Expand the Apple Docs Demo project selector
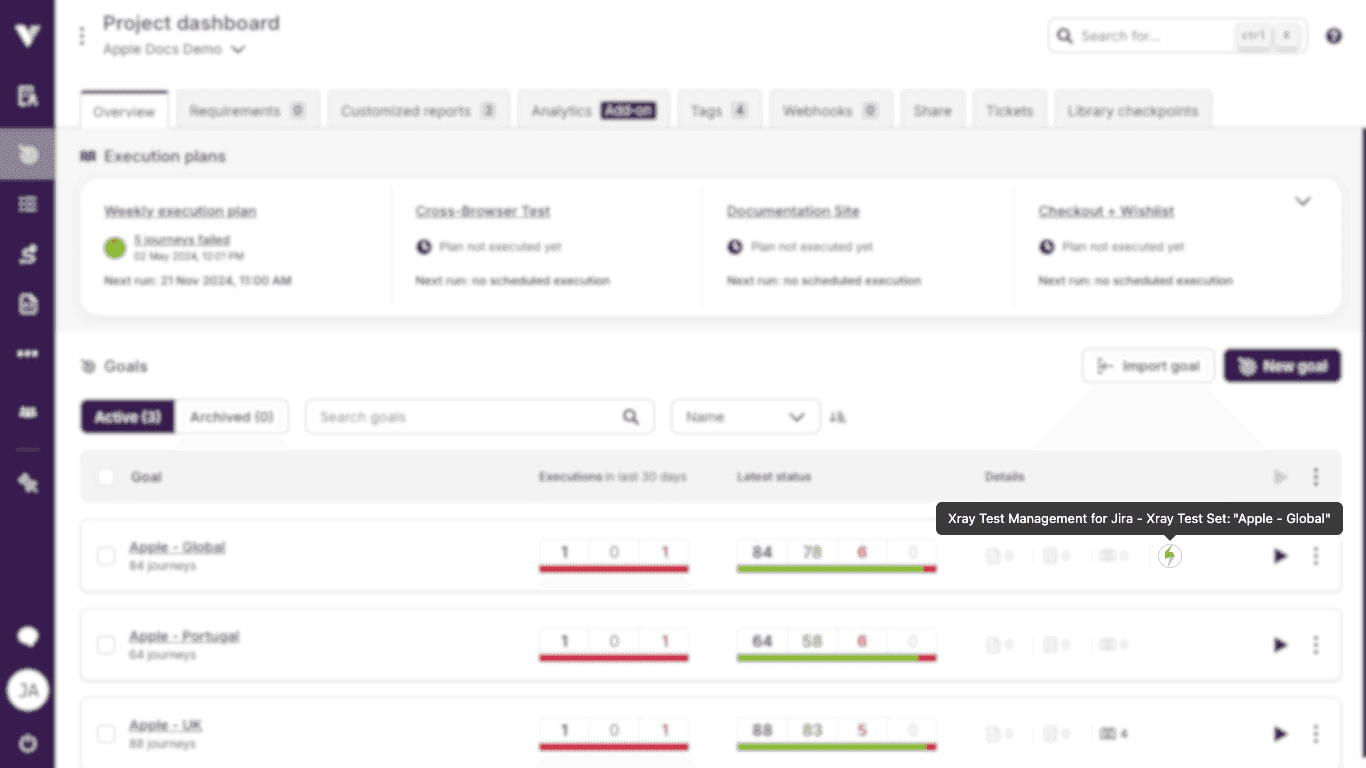Image resolution: width=1366 pixels, height=768 pixels. (x=237, y=49)
